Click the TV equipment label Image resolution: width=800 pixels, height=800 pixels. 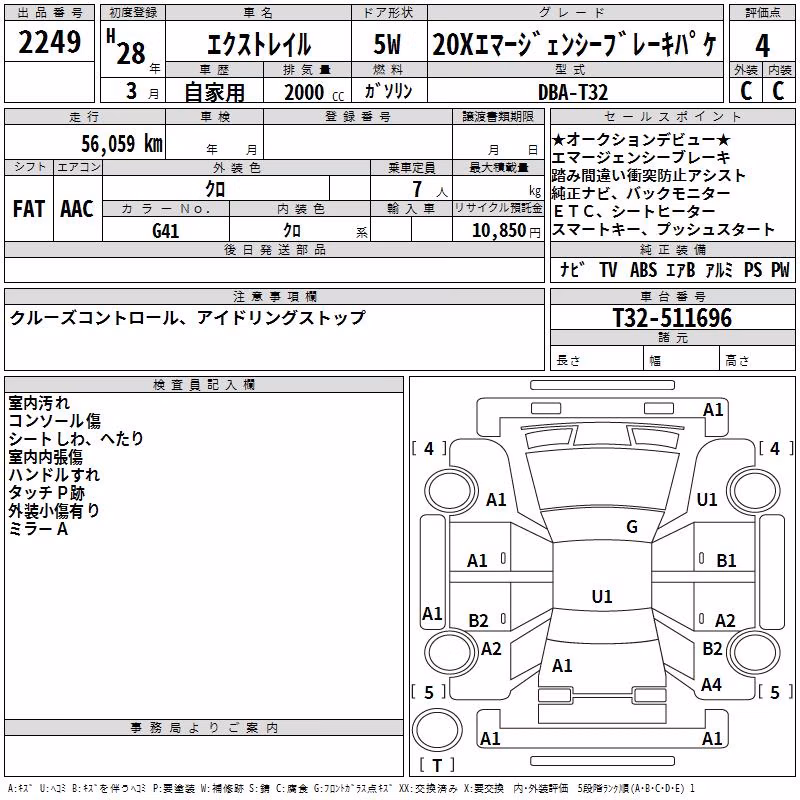pos(608,269)
